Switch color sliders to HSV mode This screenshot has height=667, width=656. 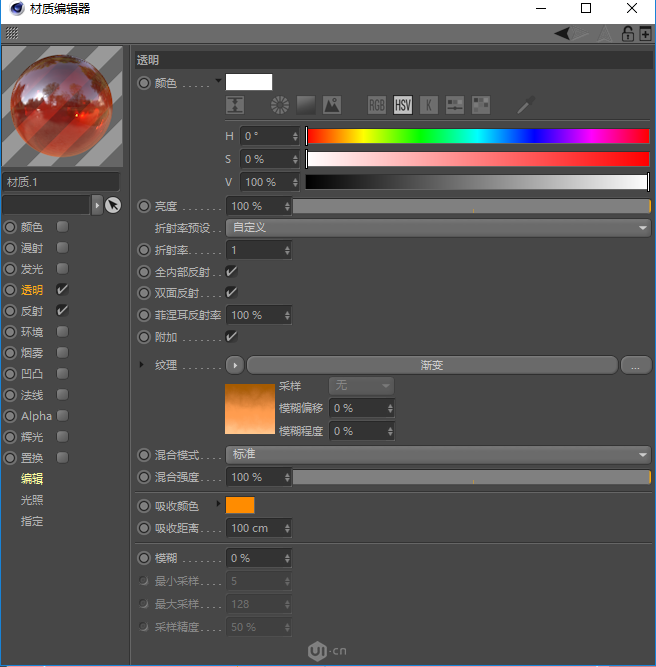[403, 105]
